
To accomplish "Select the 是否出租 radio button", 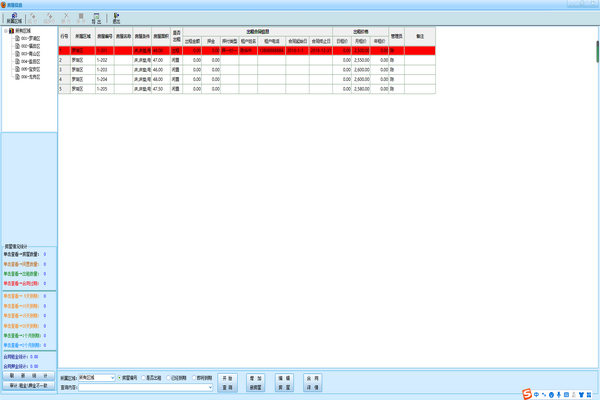I will coord(143,378).
